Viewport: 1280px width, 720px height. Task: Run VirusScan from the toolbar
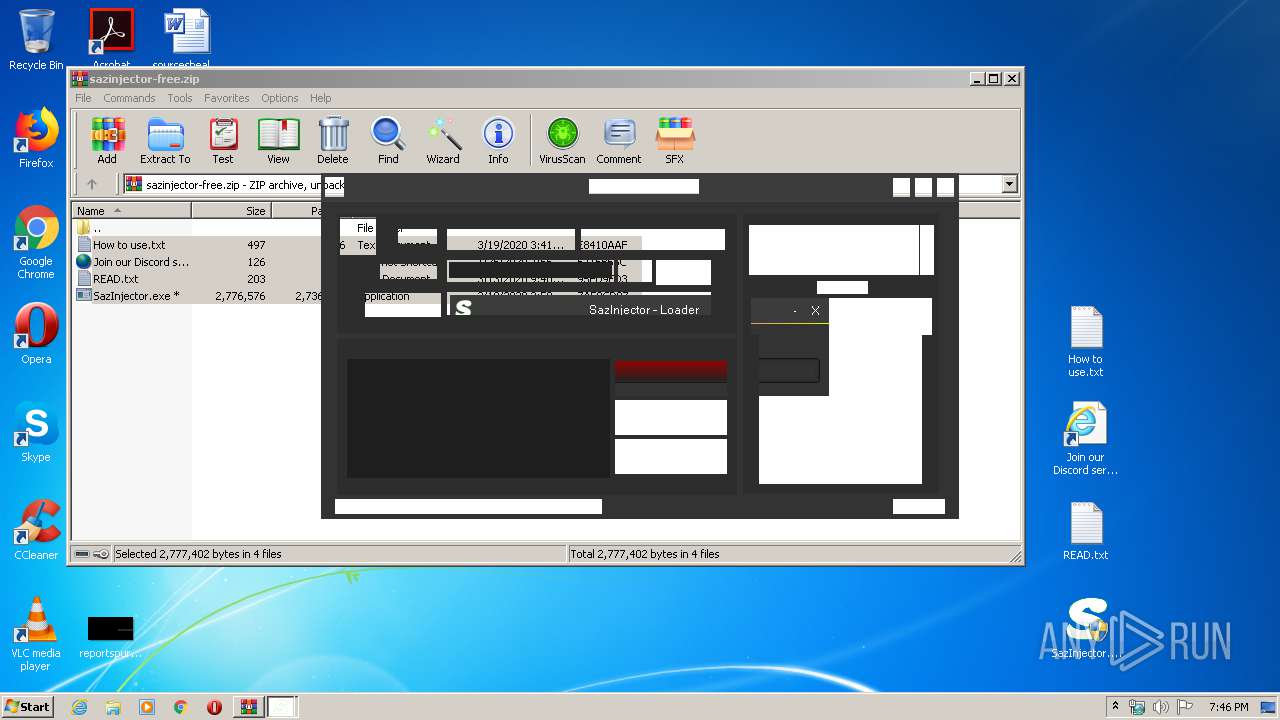[562, 140]
